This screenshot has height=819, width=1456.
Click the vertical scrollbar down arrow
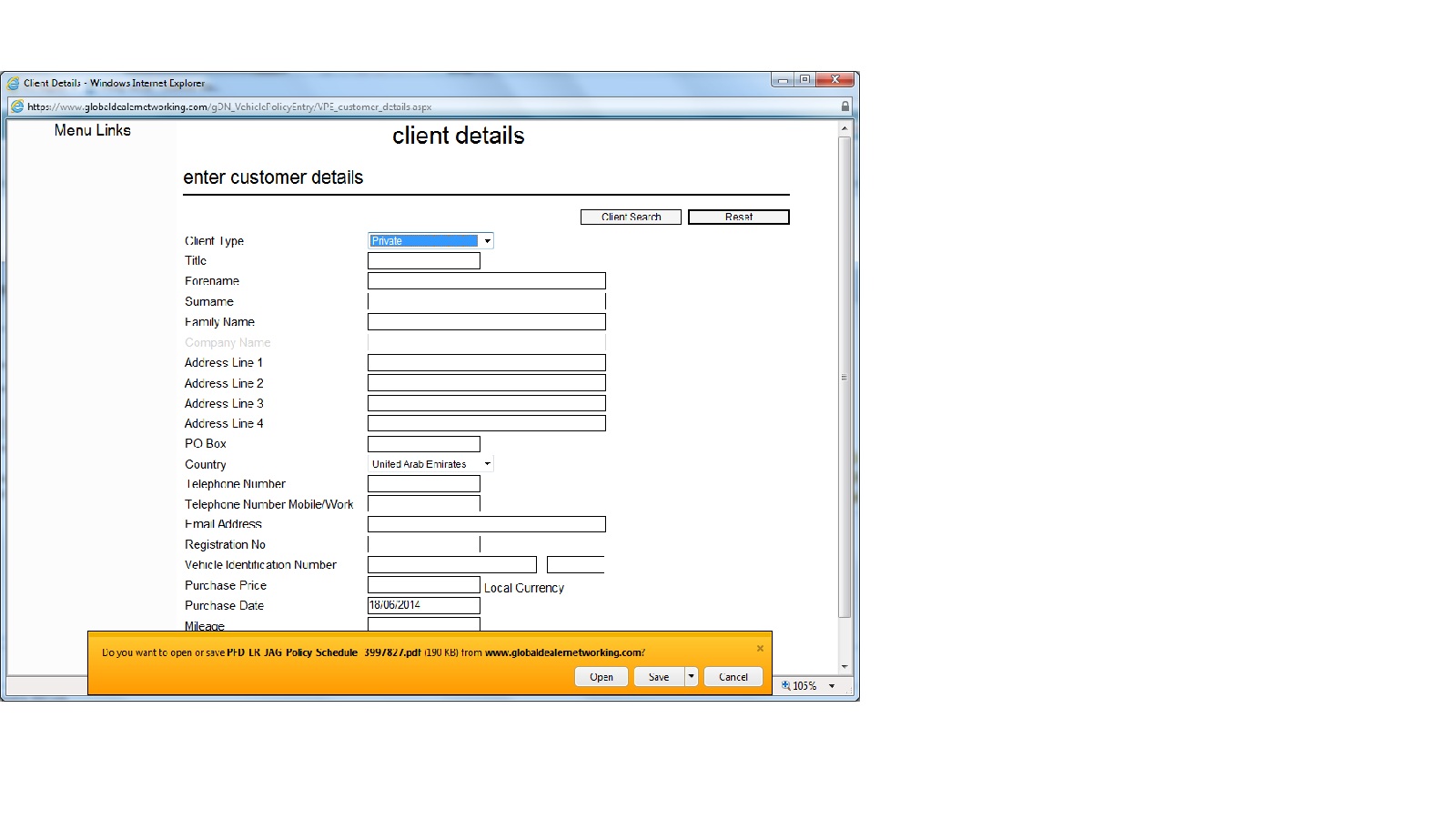(x=844, y=667)
